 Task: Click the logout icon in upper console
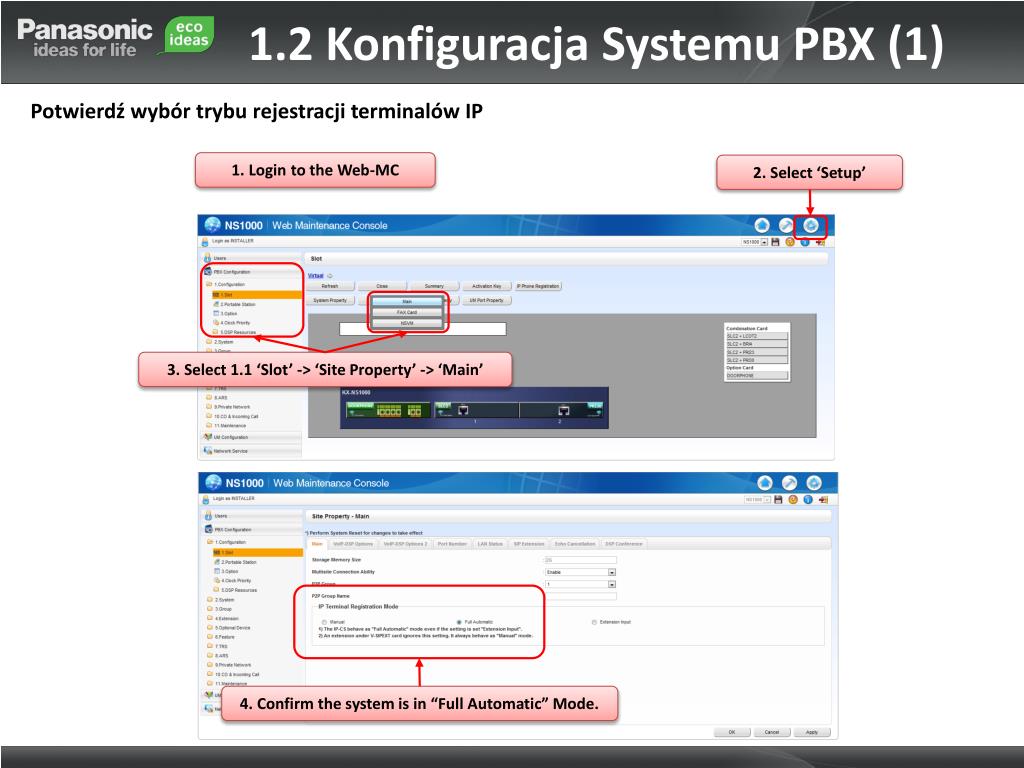[x=821, y=242]
